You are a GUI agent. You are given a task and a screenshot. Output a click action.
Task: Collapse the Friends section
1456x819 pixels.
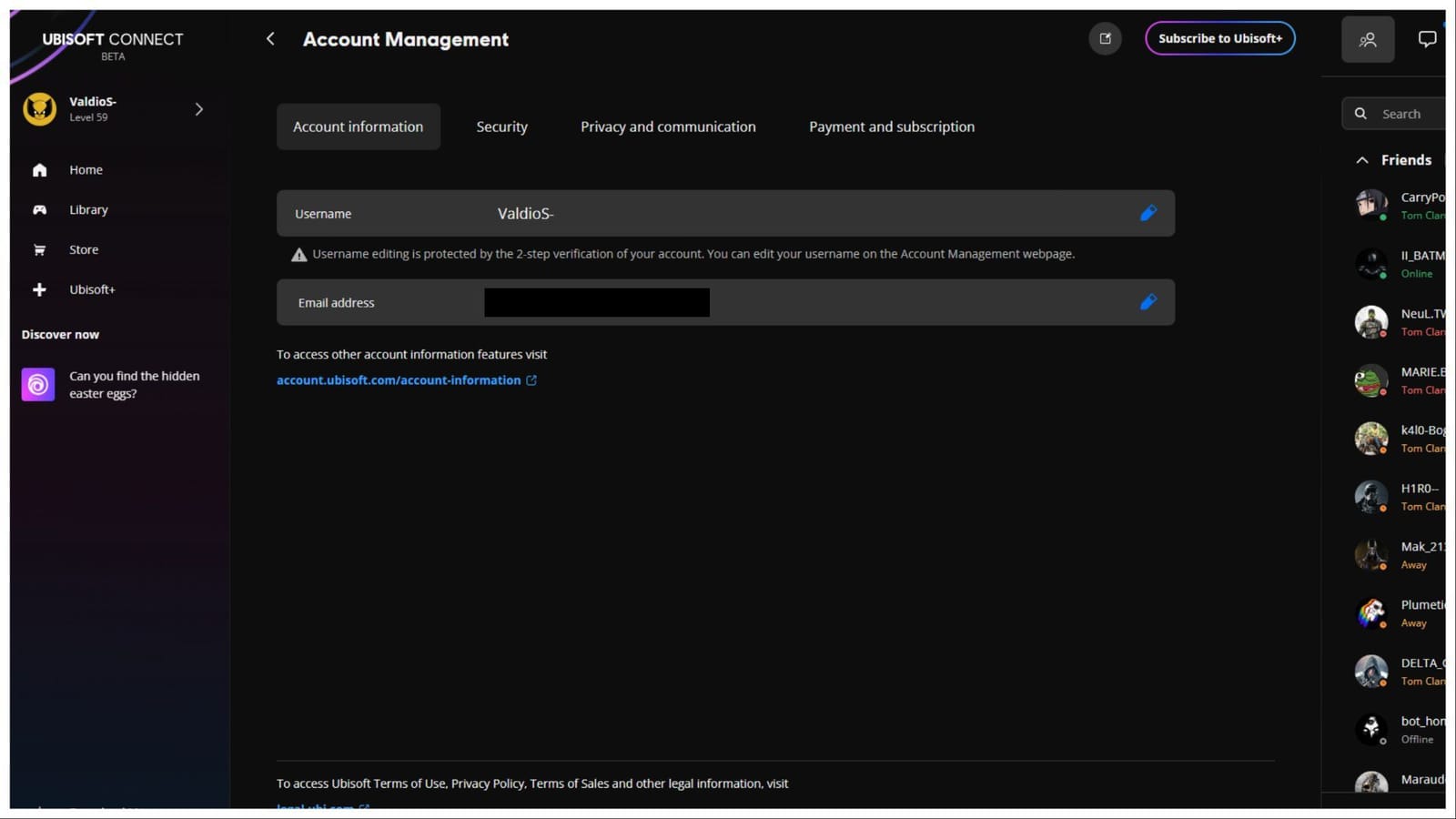click(1361, 159)
